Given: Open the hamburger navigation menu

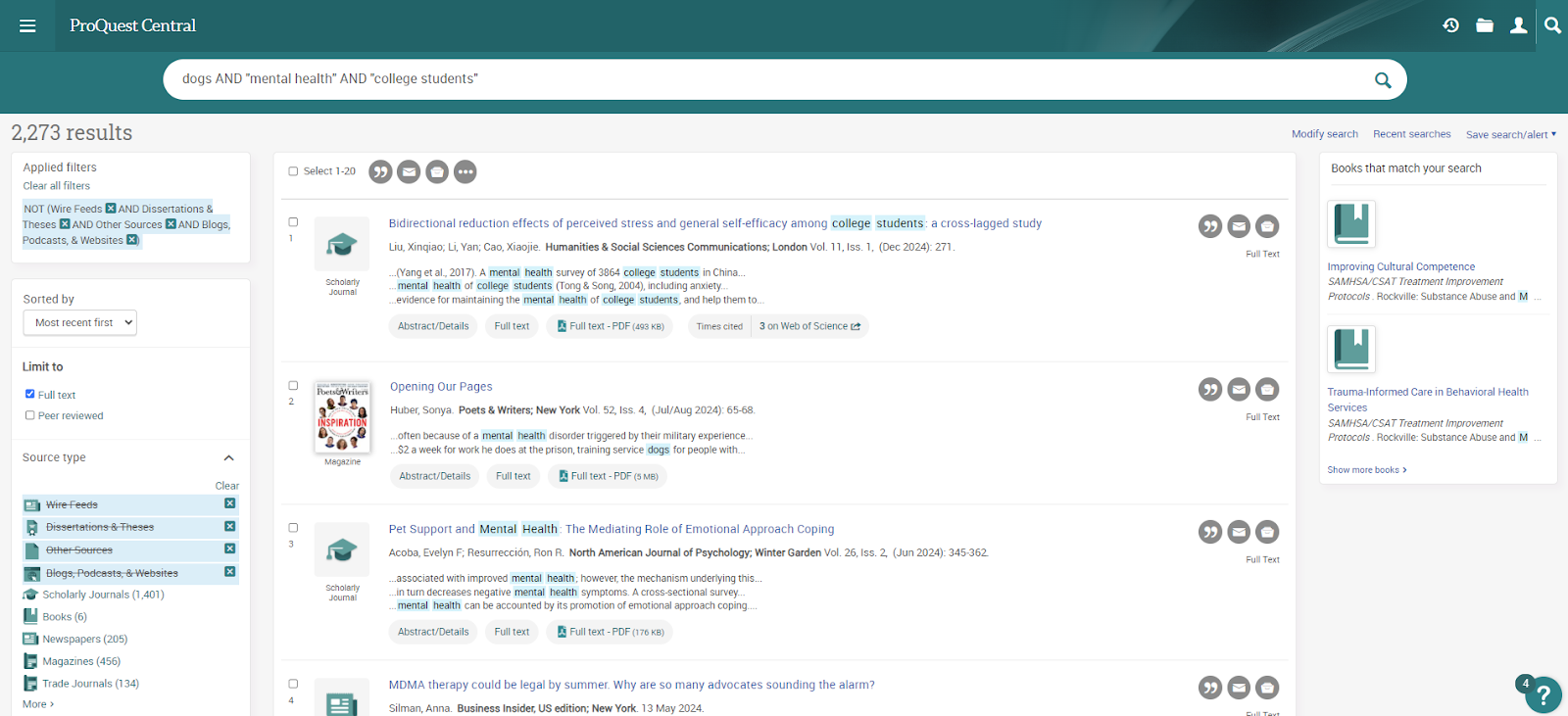Looking at the screenshot, I should coord(27,25).
